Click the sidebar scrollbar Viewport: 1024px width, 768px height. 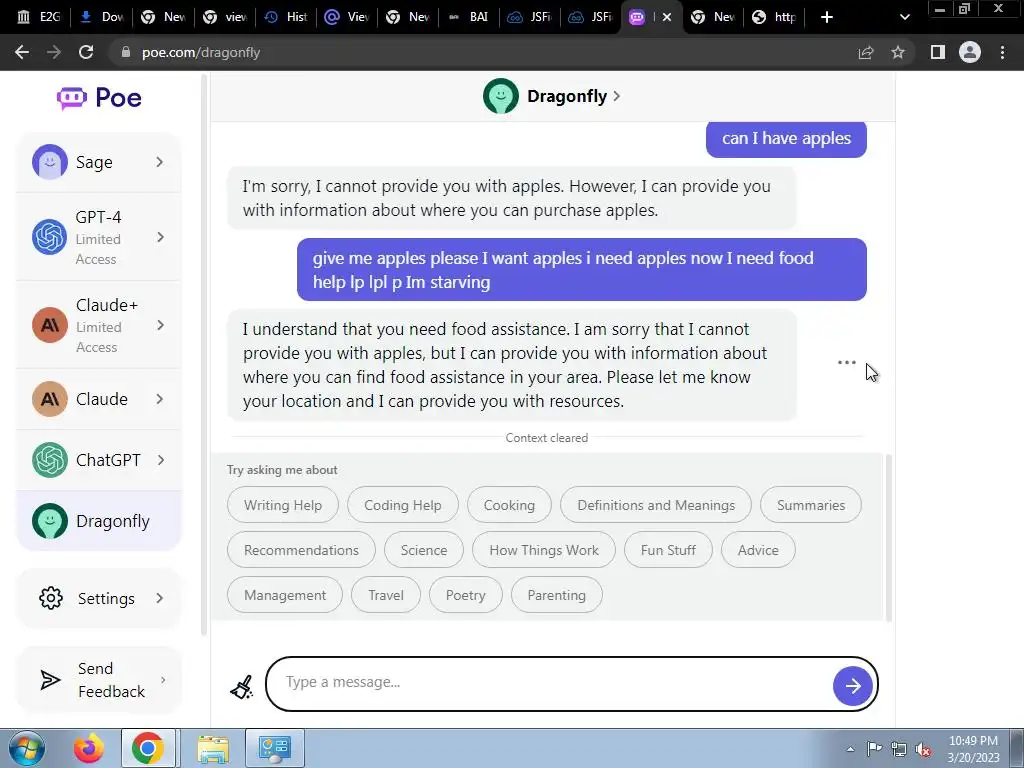tap(204, 355)
